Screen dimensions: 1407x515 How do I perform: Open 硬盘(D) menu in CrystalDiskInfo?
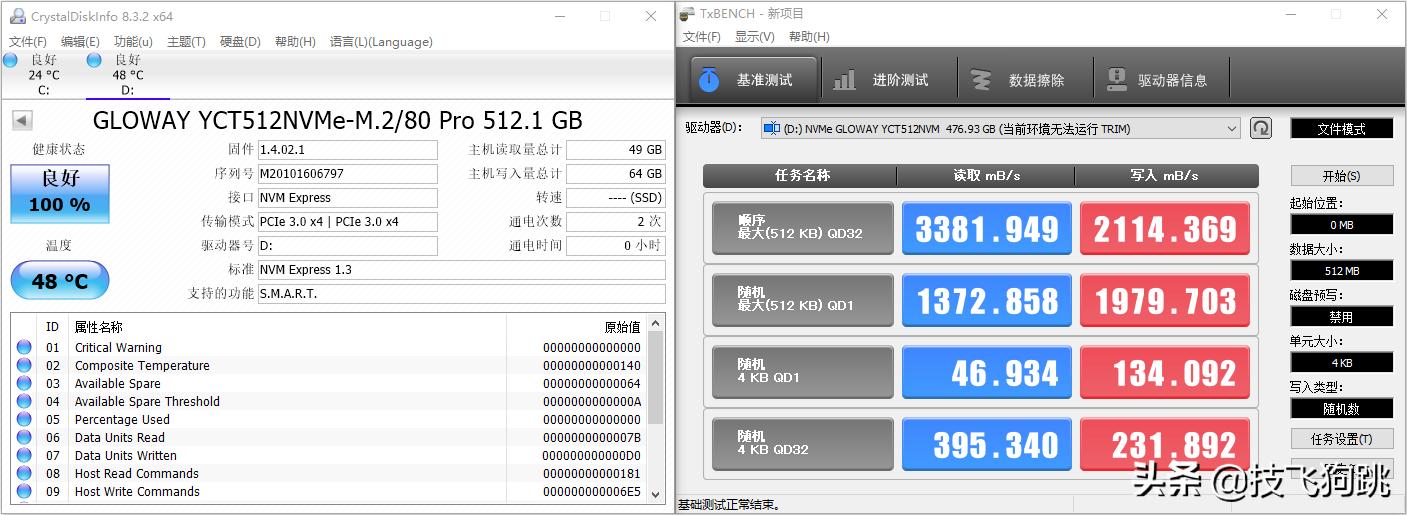(x=240, y=42)
